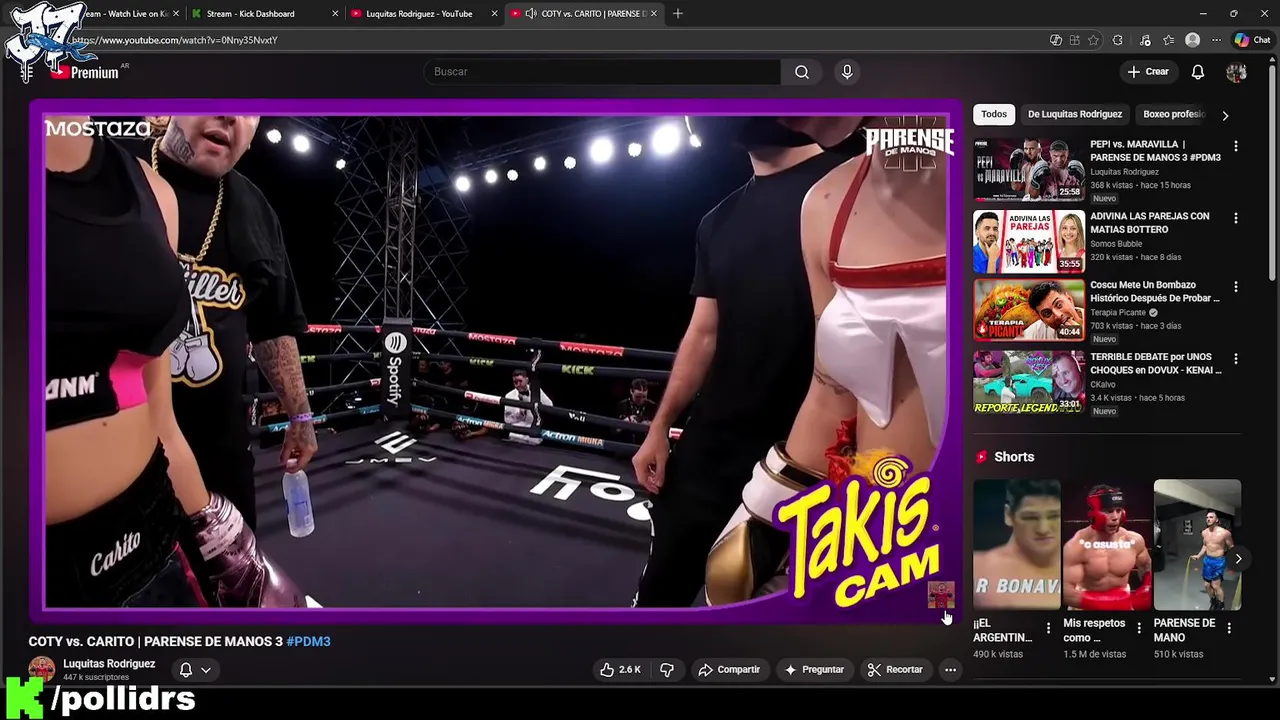Expand notification options chevron beside bell

tap(206, 670)
